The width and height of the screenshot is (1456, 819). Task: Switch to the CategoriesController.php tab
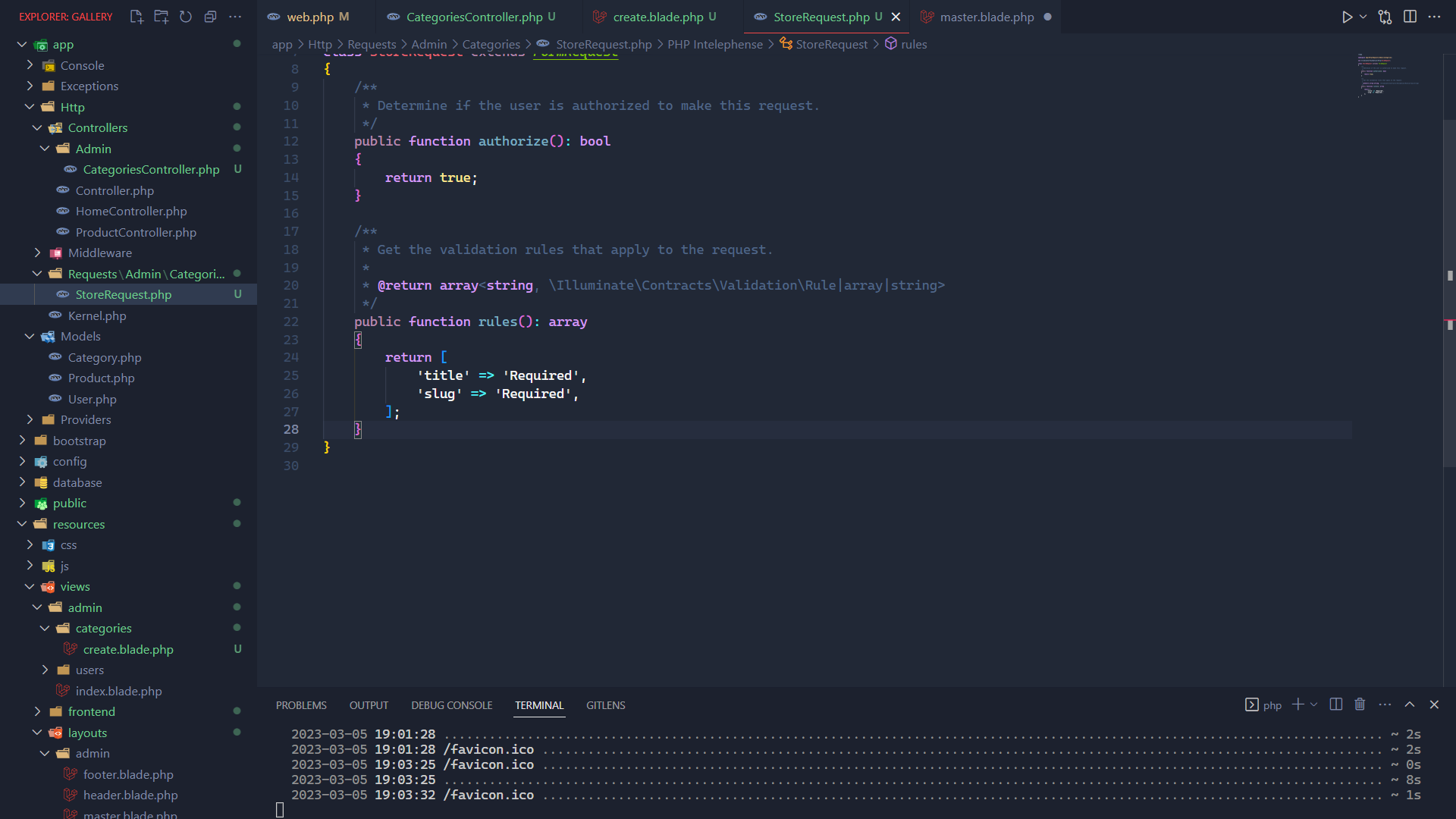473,17
